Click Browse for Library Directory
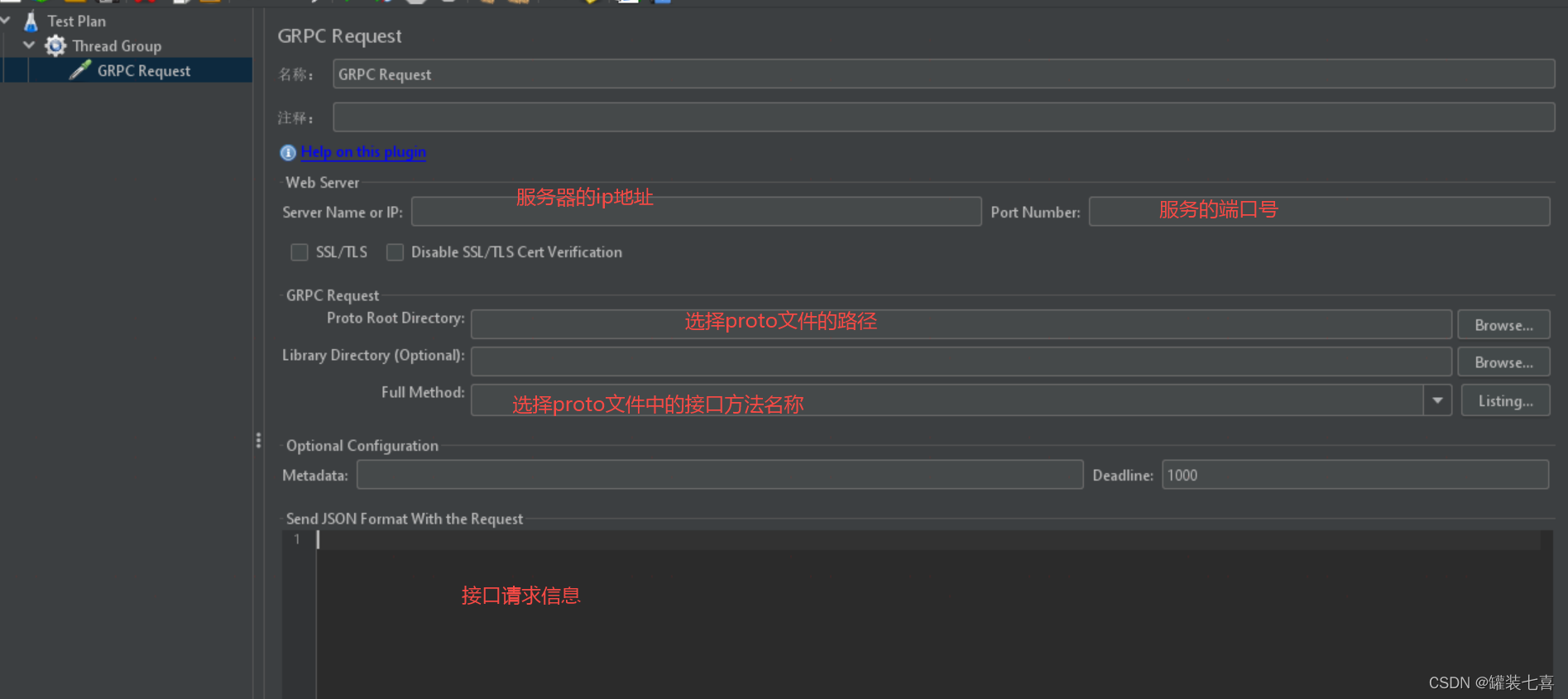Viewport: 1568px width, 699px height. click(1503, 362)
